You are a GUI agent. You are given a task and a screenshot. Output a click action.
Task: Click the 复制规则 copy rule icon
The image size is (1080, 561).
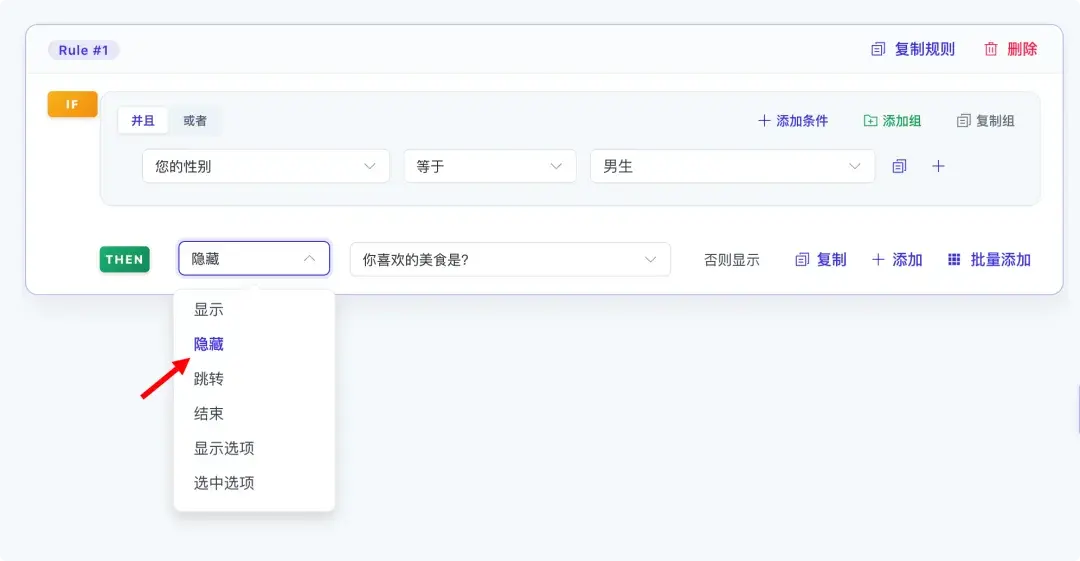pyautogui.click(x=878, y=49)
